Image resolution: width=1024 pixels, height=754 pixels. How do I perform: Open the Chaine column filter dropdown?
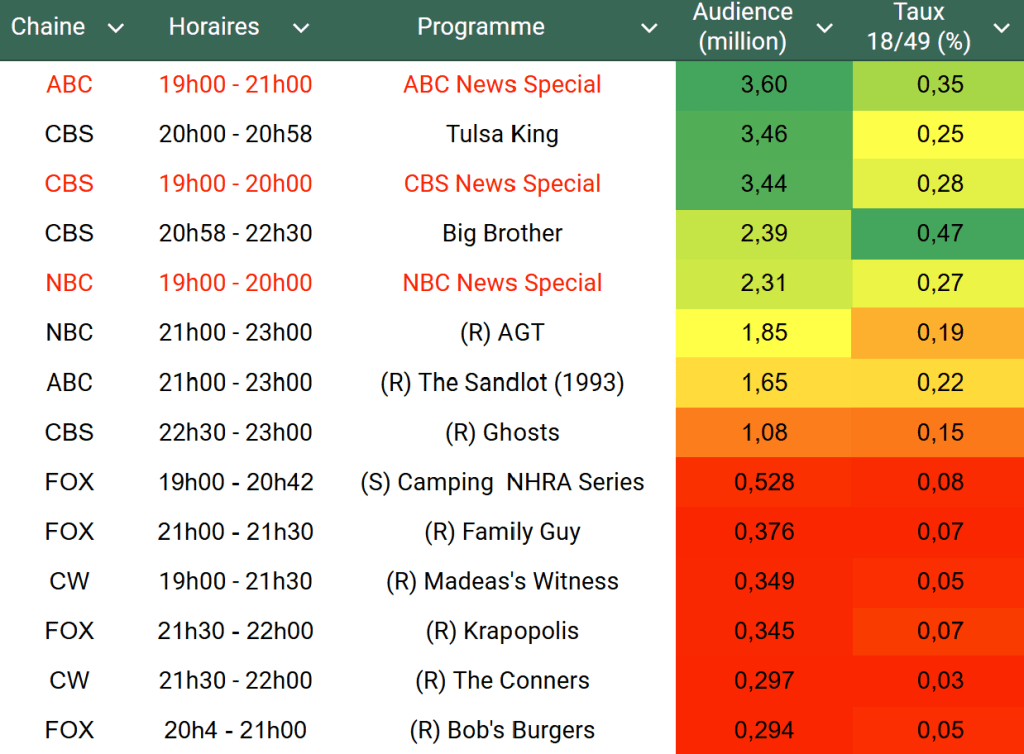(x=116, y=28)
